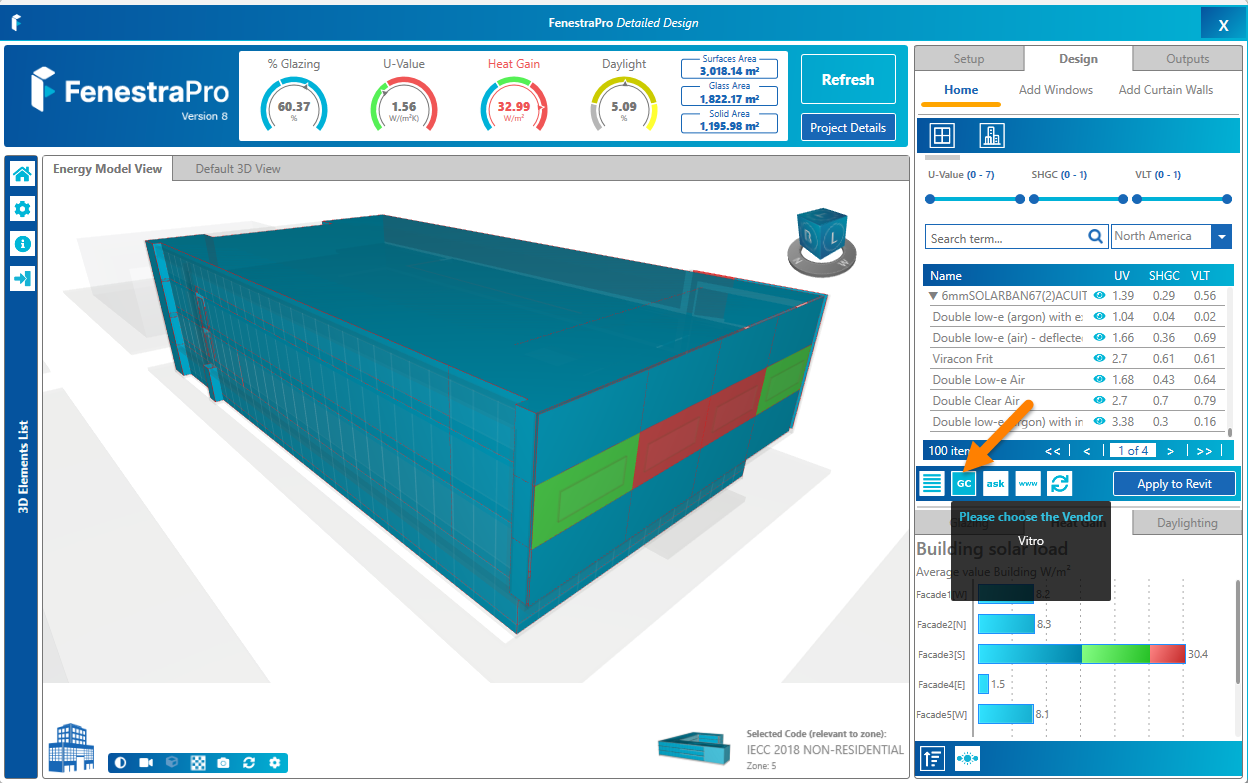This screenshot has height=783, width=1248.
Task: Toggle eye for Double Clear Air row
Action: click(1100, 400)
